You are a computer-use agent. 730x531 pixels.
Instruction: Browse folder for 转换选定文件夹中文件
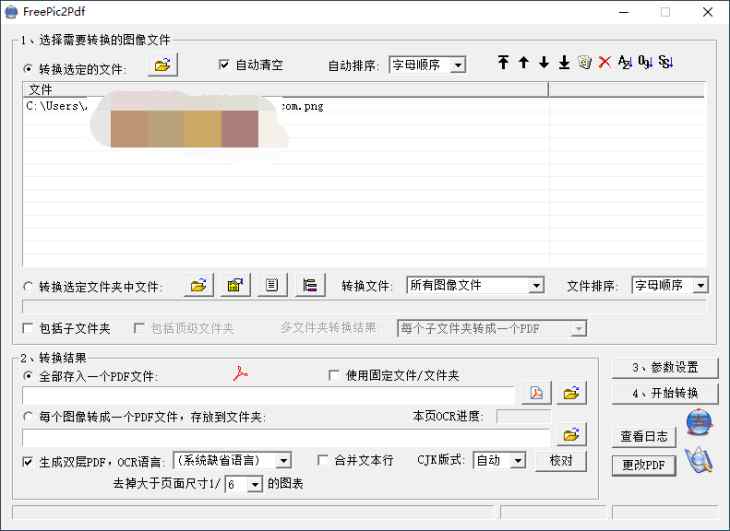(x=199, y=285)
